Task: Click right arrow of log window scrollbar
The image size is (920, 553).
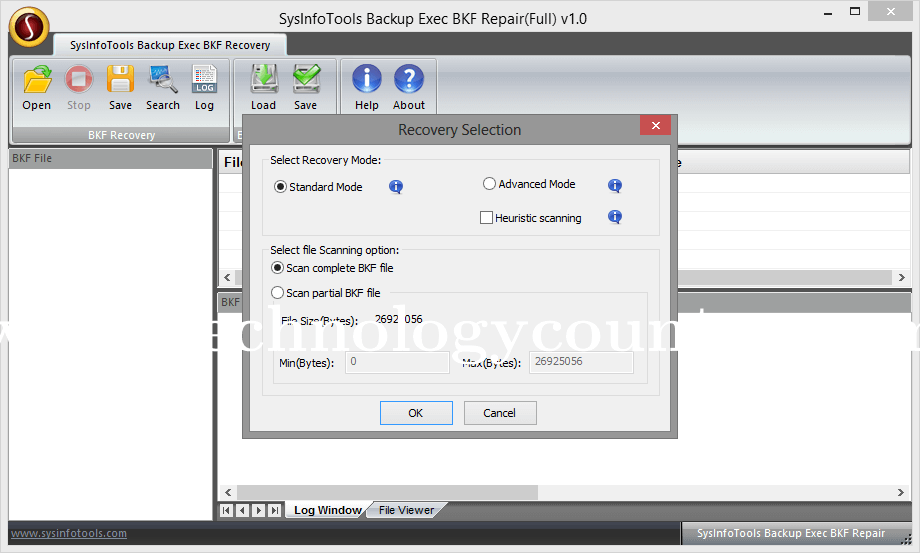Action: [x=901, y=493]
